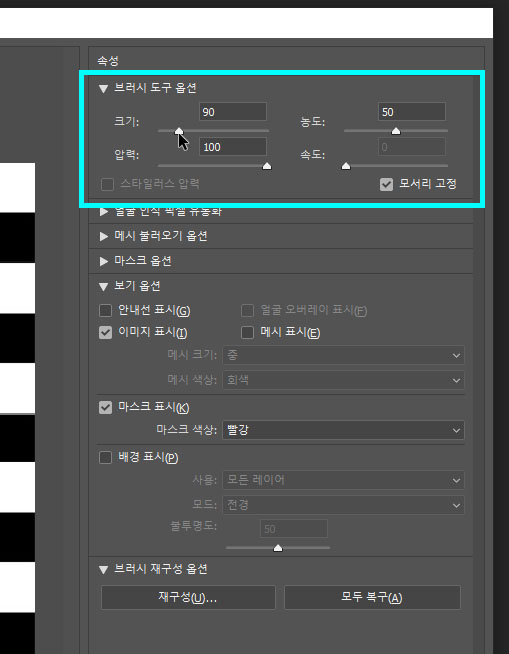Image resolution: width=509 pixels, height=654 pixels.
Task: Click the 압력 pressure slider handle
Action: coord(267,166)
